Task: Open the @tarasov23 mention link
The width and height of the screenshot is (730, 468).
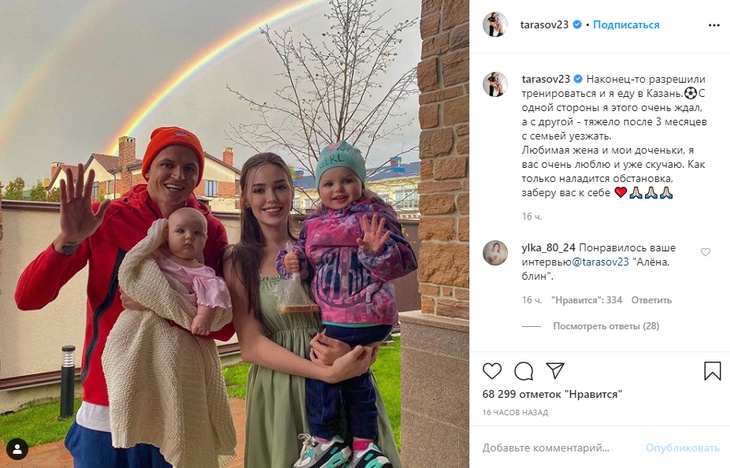Action: [600, 262]
